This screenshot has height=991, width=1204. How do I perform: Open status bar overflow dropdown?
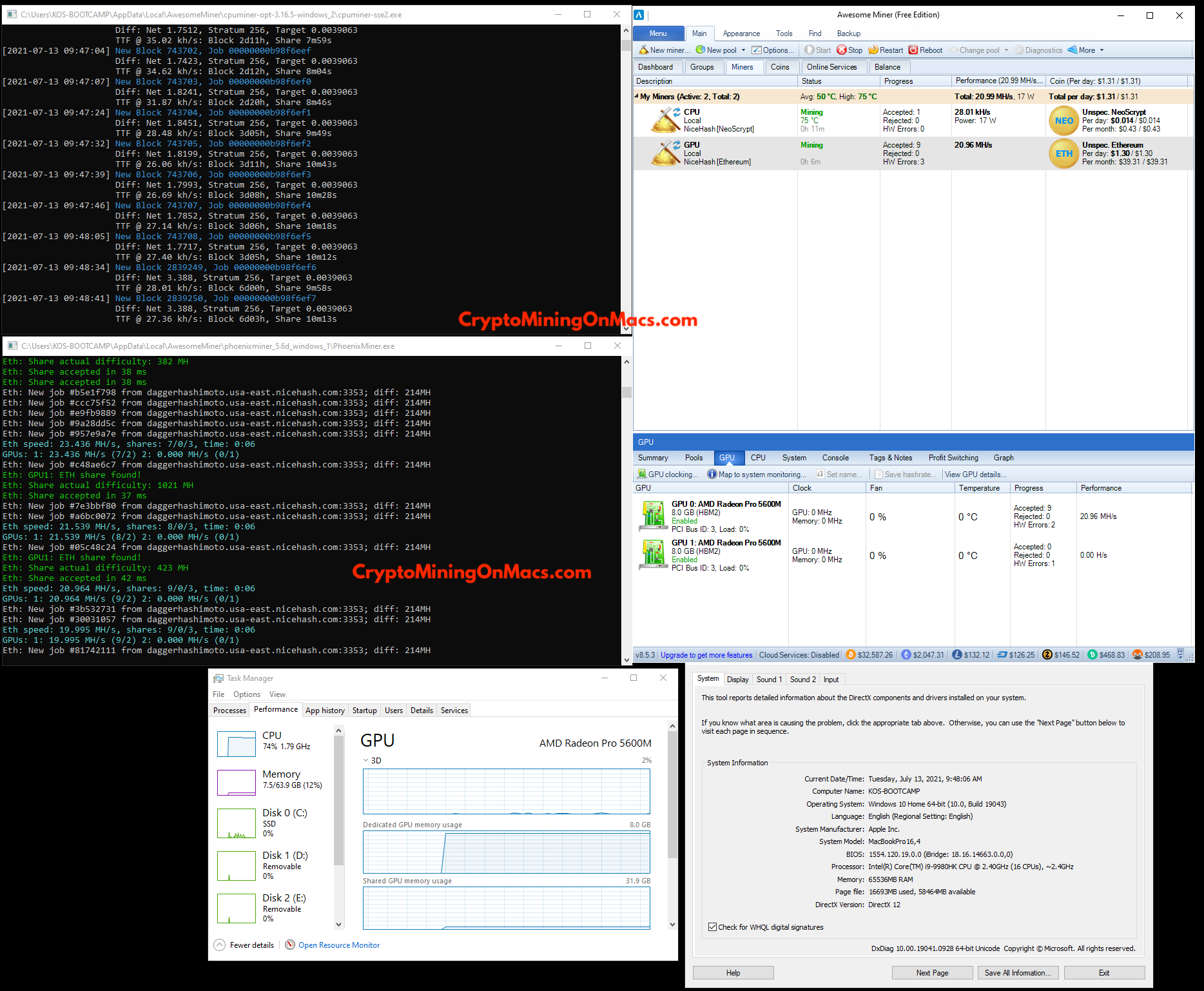click(1181, 654)
